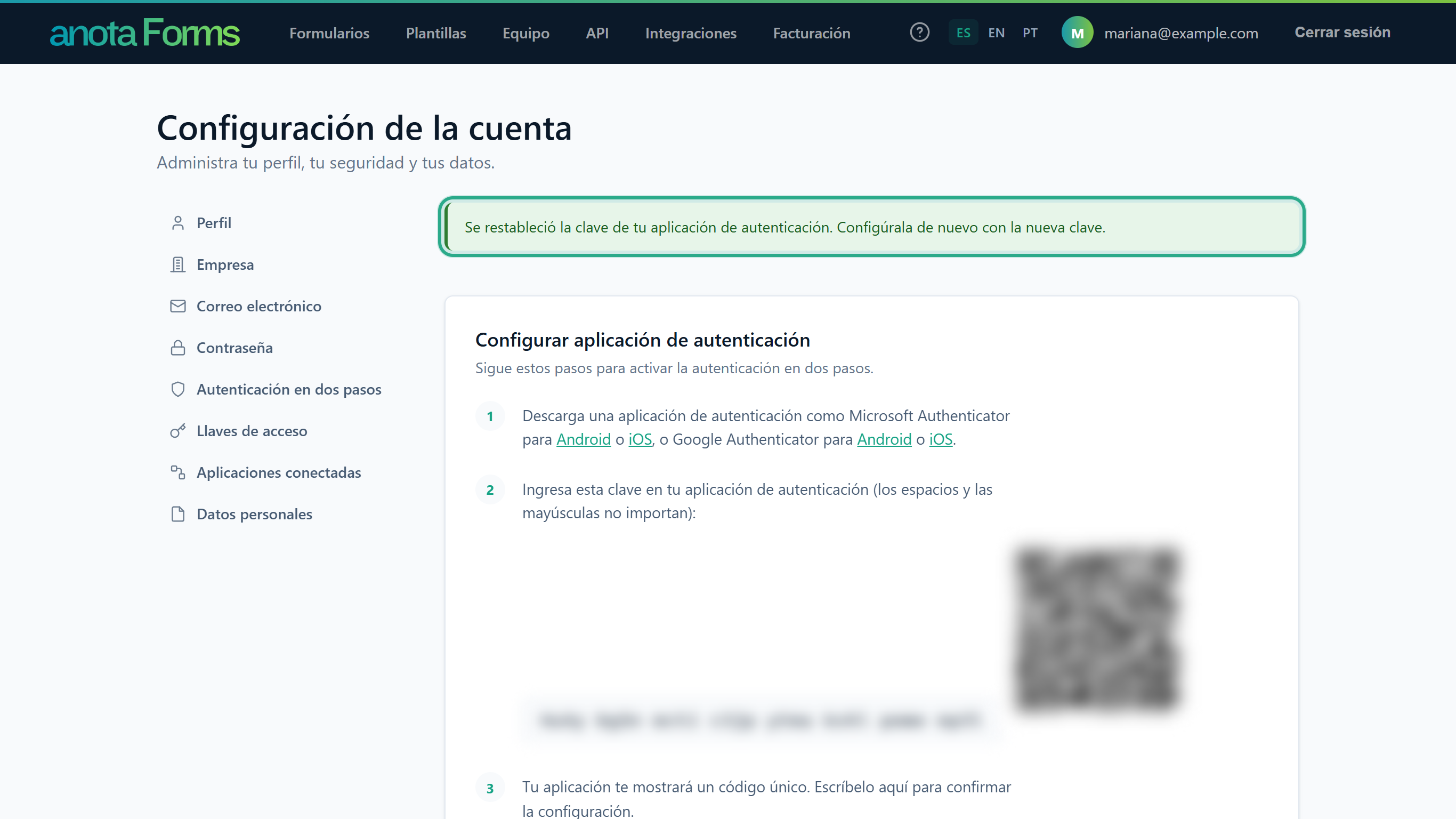
Task: Click mariana@example.com account name
Action: (1182, 34)
